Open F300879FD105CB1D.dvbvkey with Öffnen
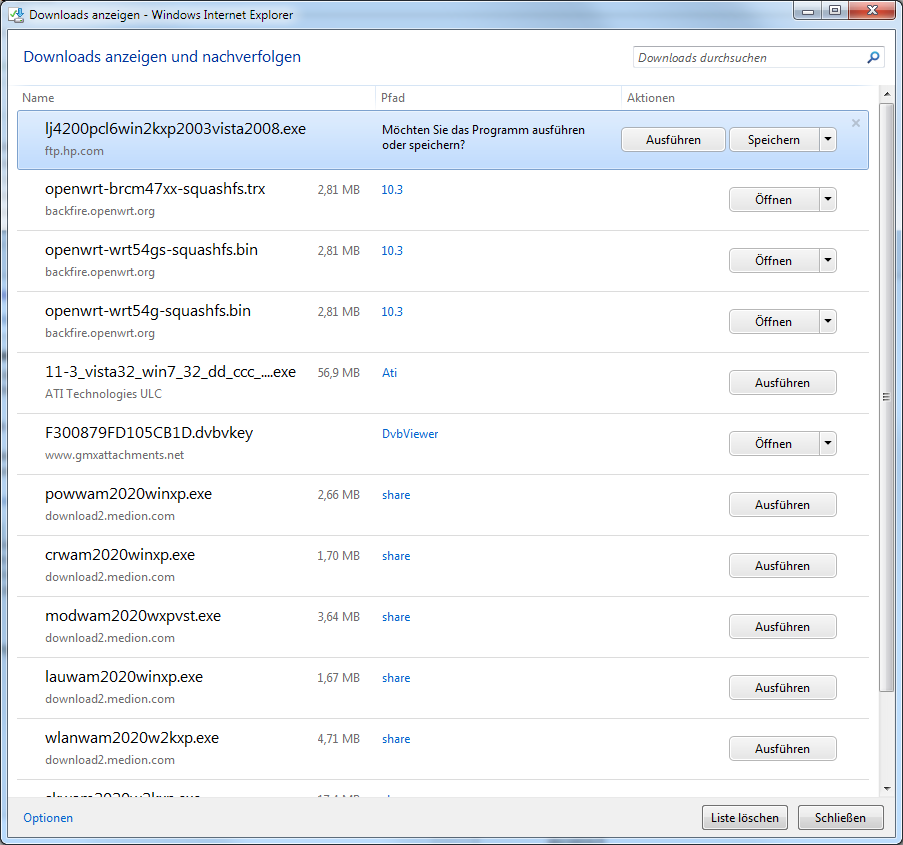Viewport: 903px width, 845px height. click(x=774, y=444)
